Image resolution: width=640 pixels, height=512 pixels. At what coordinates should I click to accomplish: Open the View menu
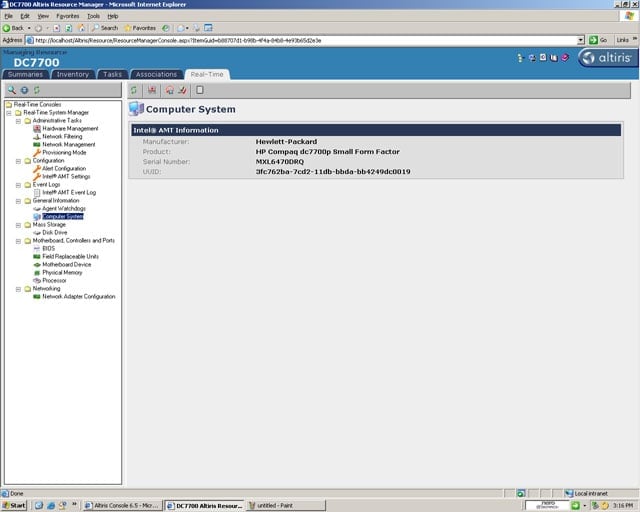(43, 16)
